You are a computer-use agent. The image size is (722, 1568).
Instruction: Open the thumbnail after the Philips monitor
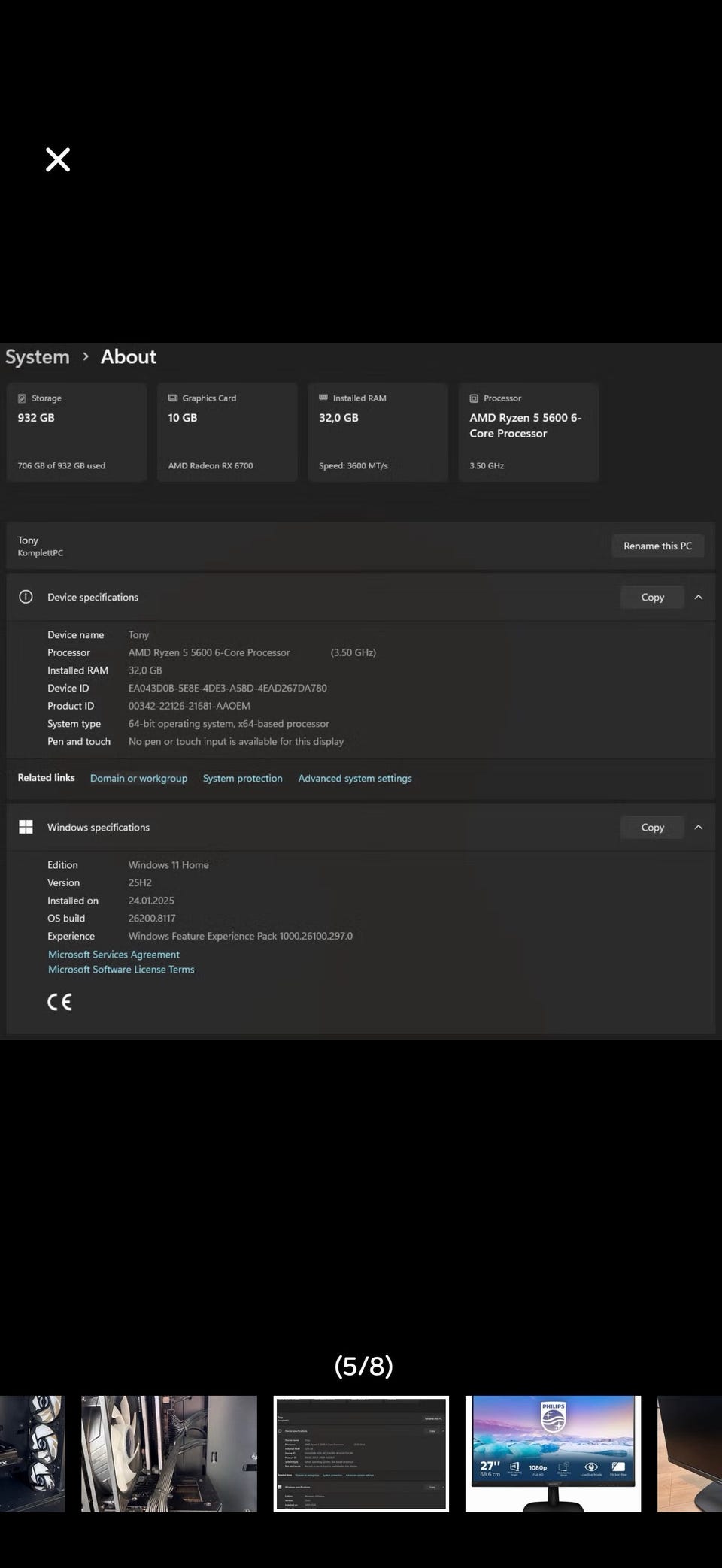(690, 1454)
